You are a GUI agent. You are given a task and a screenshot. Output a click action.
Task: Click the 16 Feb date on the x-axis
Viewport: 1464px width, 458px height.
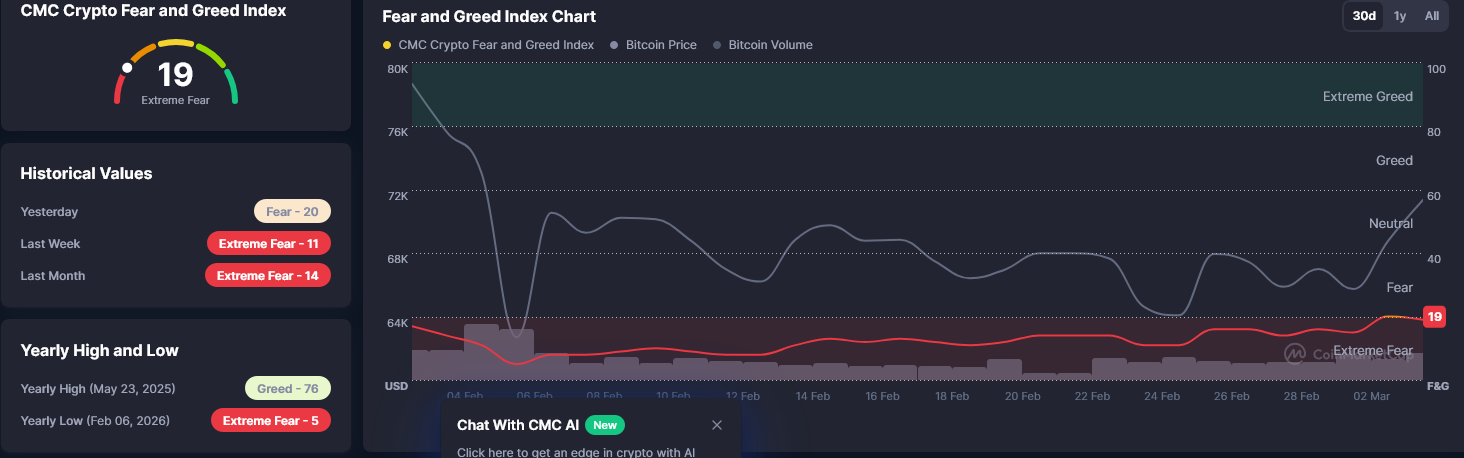click(882, 396)
